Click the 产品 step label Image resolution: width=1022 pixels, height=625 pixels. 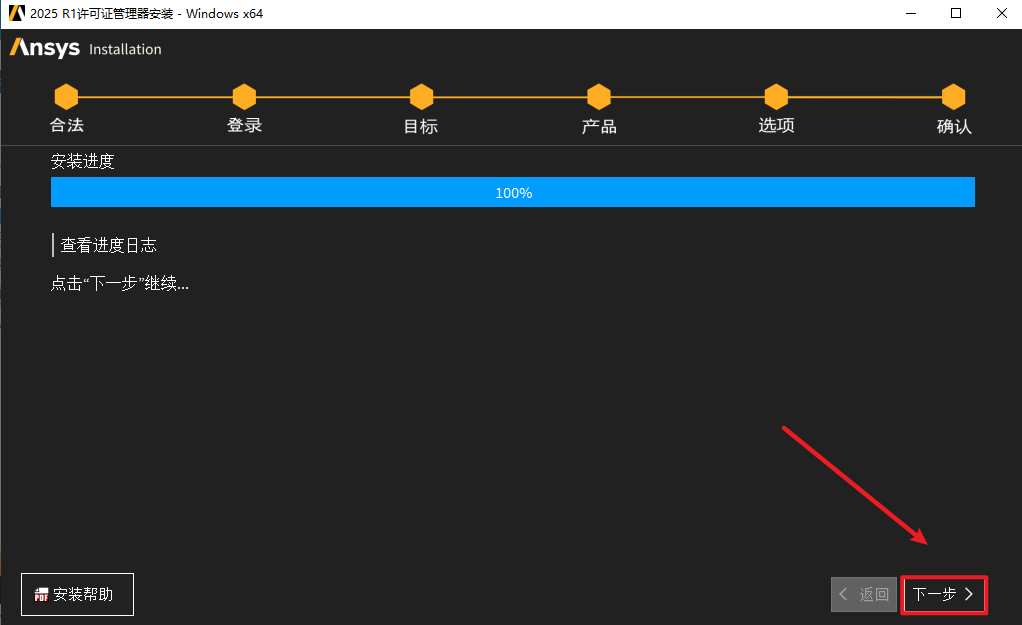point(599,126)
